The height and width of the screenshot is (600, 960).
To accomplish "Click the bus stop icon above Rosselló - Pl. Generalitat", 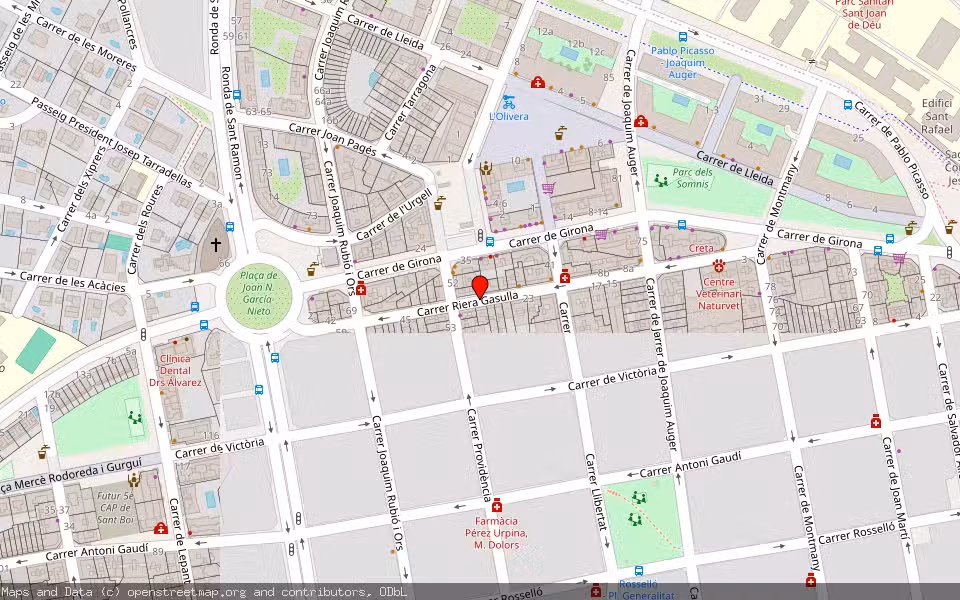I will click(639, 571).
